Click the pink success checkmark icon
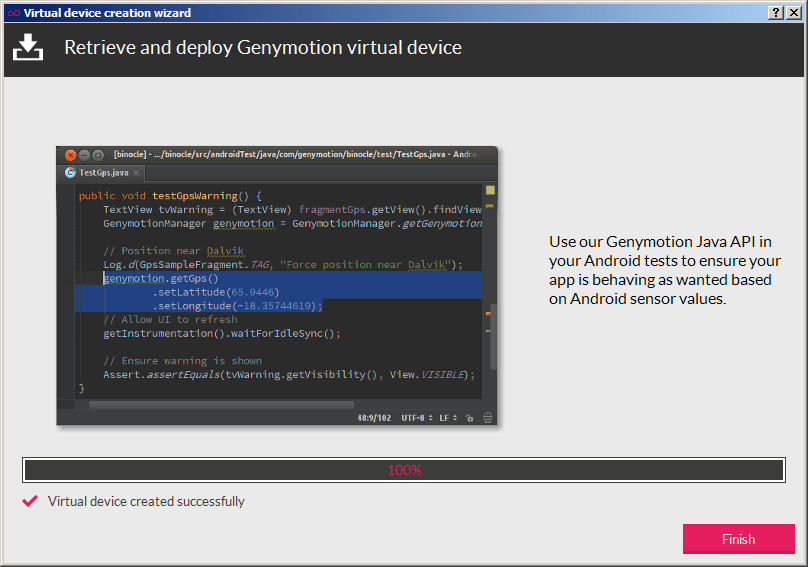The height and width of the screenshot is (567, 808). [x=30, y=501]
